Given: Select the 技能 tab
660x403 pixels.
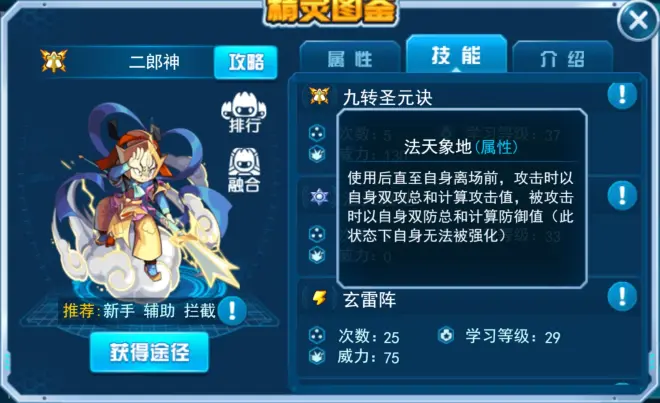Looking at the screenshot, I should coord(456,55).
